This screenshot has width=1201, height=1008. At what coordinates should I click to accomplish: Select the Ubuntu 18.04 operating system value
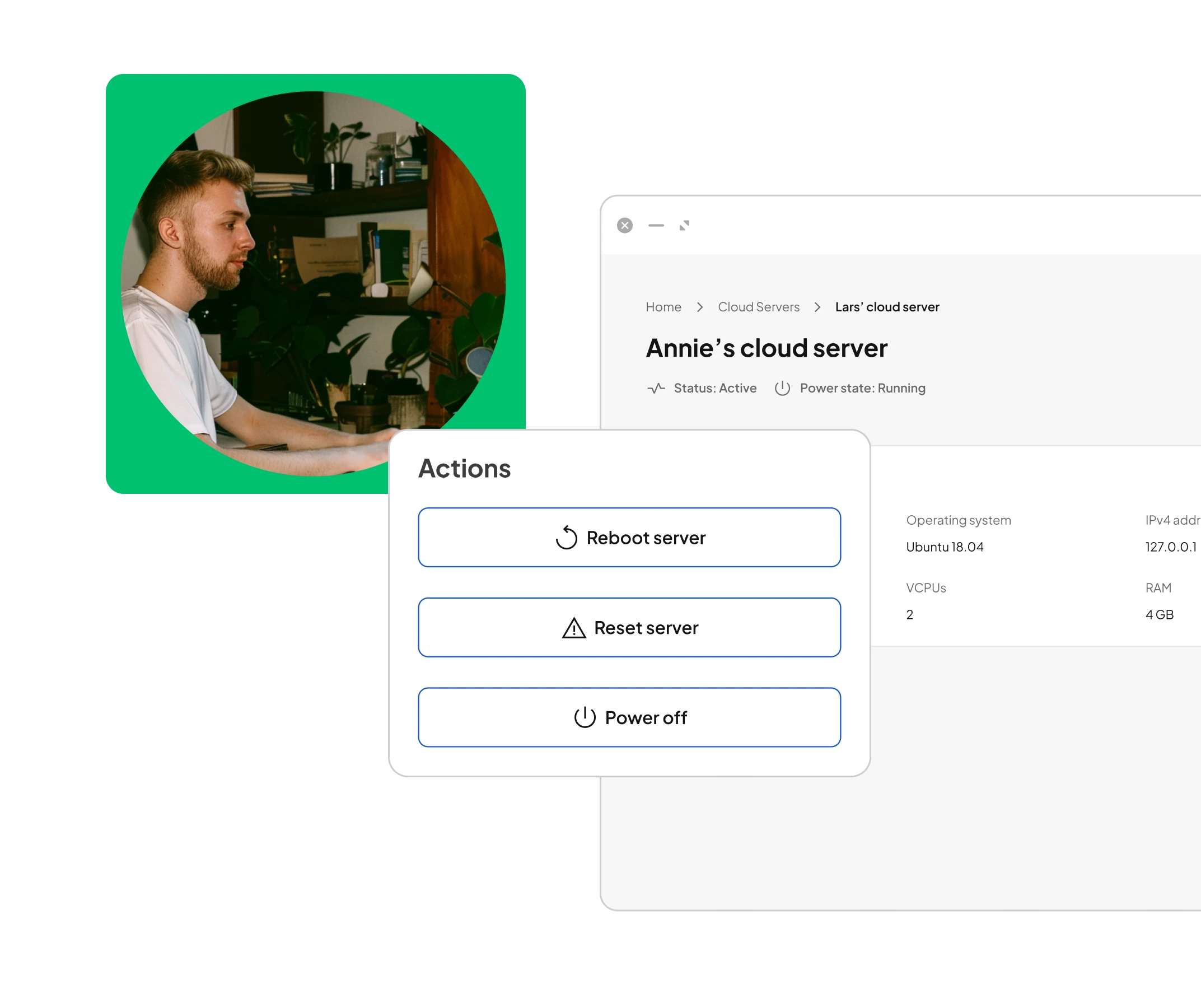(945, 547)
